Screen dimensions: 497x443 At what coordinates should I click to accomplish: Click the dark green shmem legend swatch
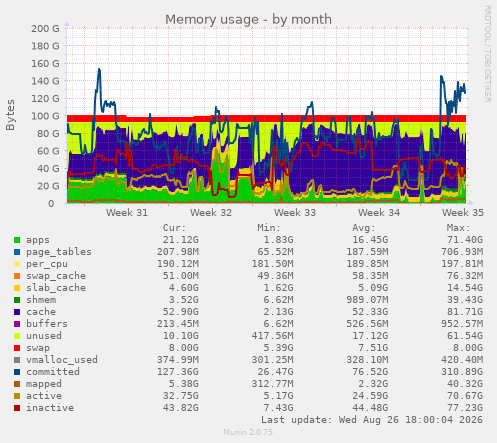(x=17, y=300)
